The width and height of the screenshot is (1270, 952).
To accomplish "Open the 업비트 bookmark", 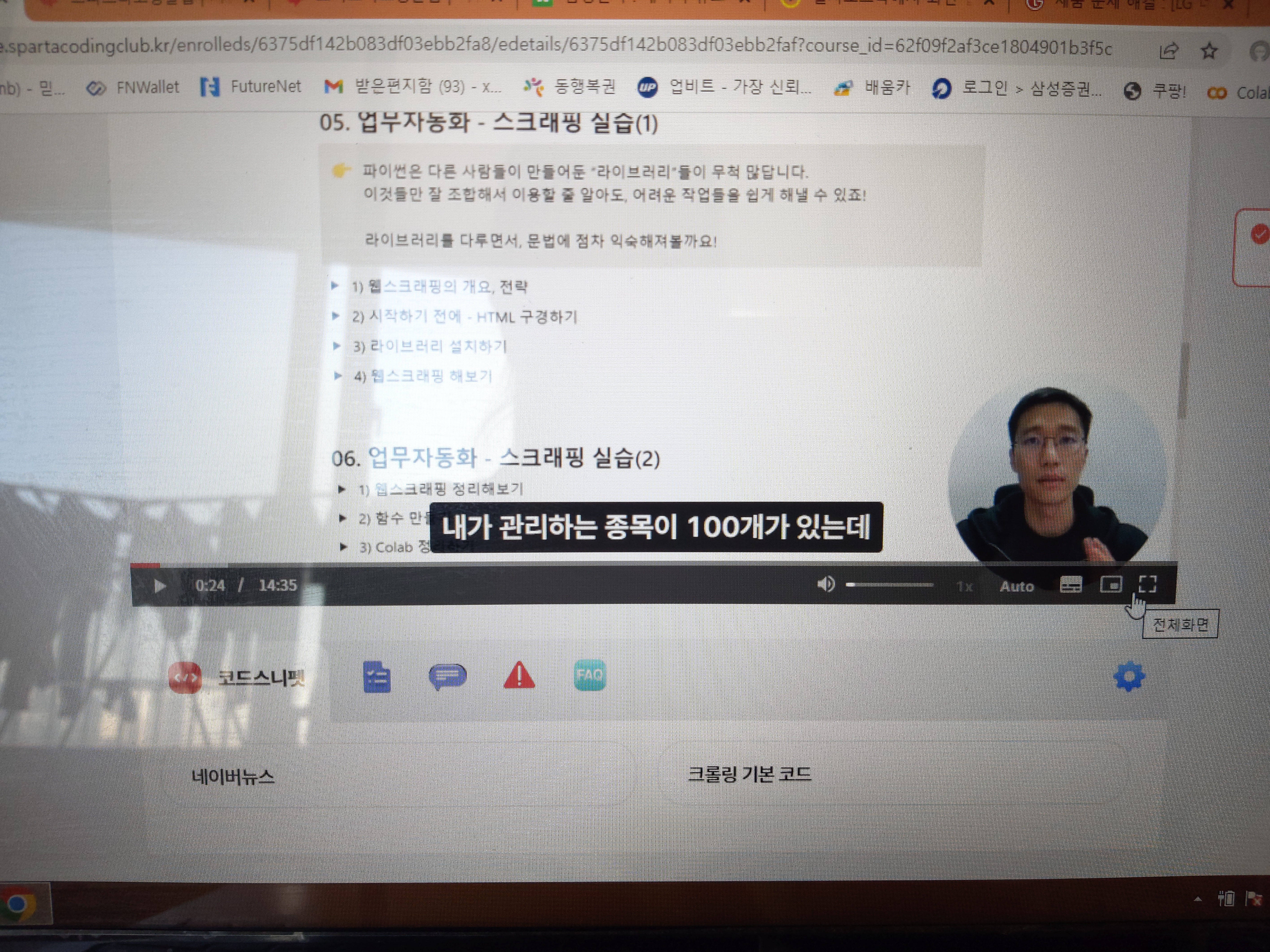I will [724, 87].
